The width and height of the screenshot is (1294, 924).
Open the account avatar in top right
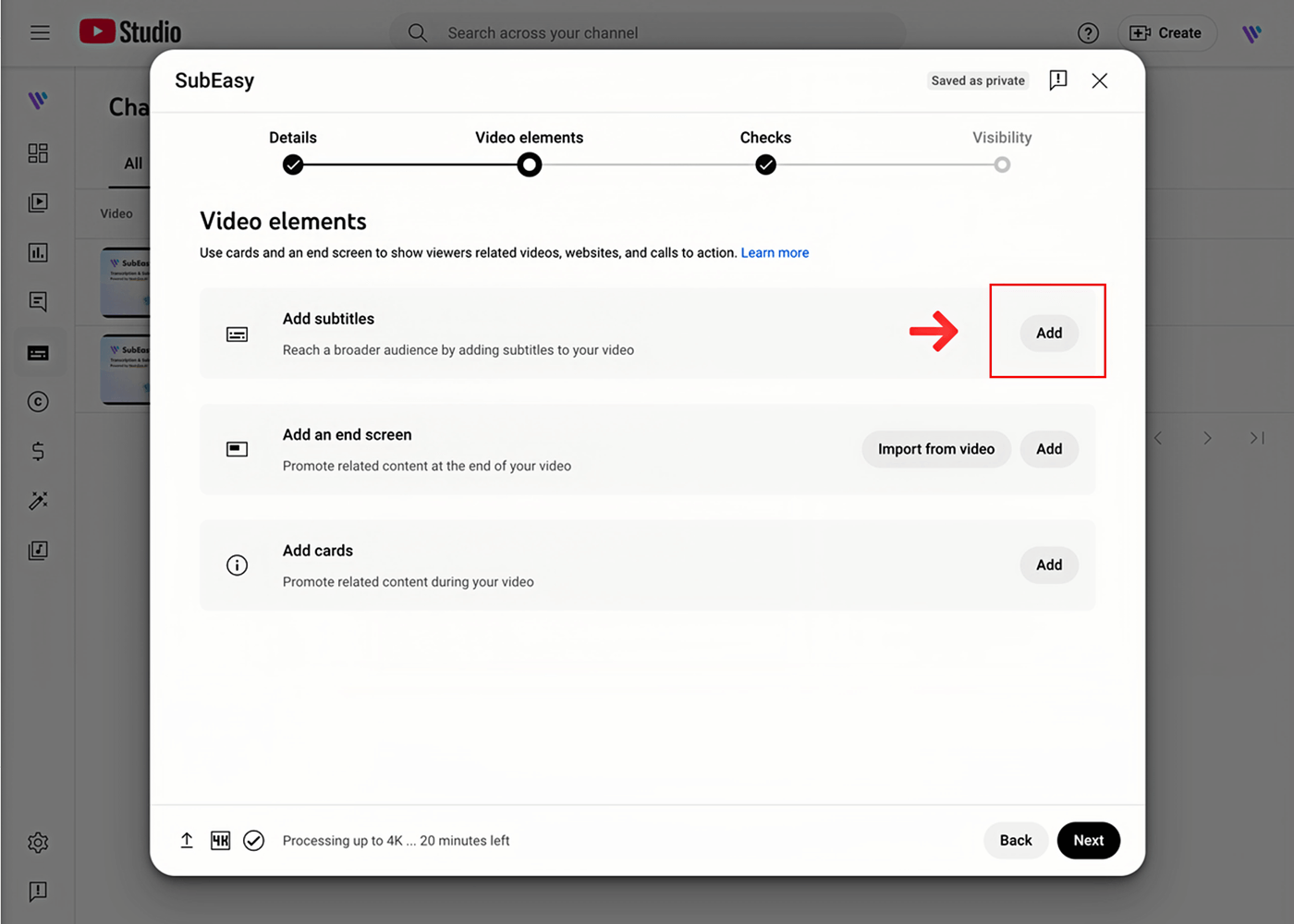click(1251, 33)
